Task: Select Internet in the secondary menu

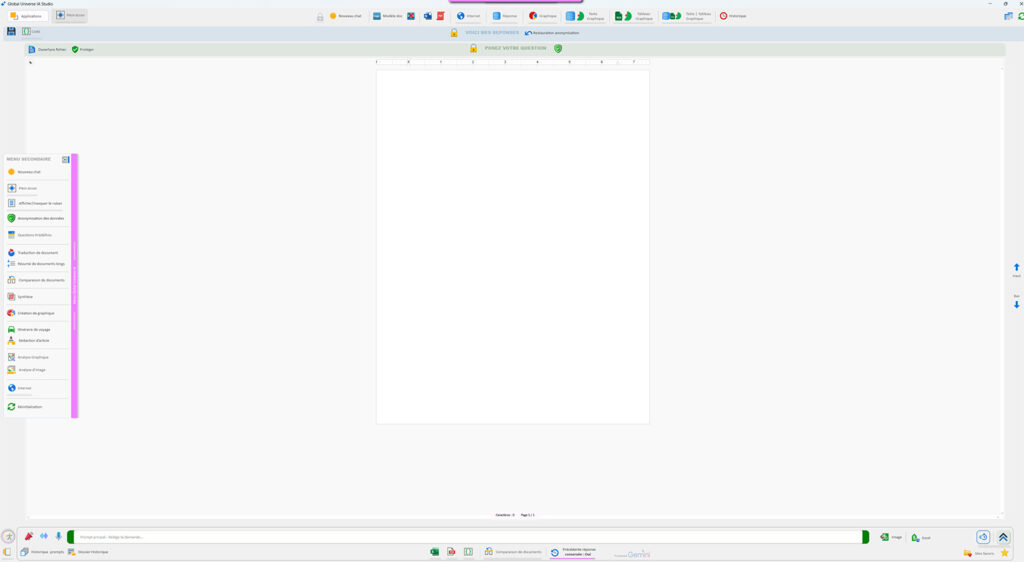Action: (20, 388)
